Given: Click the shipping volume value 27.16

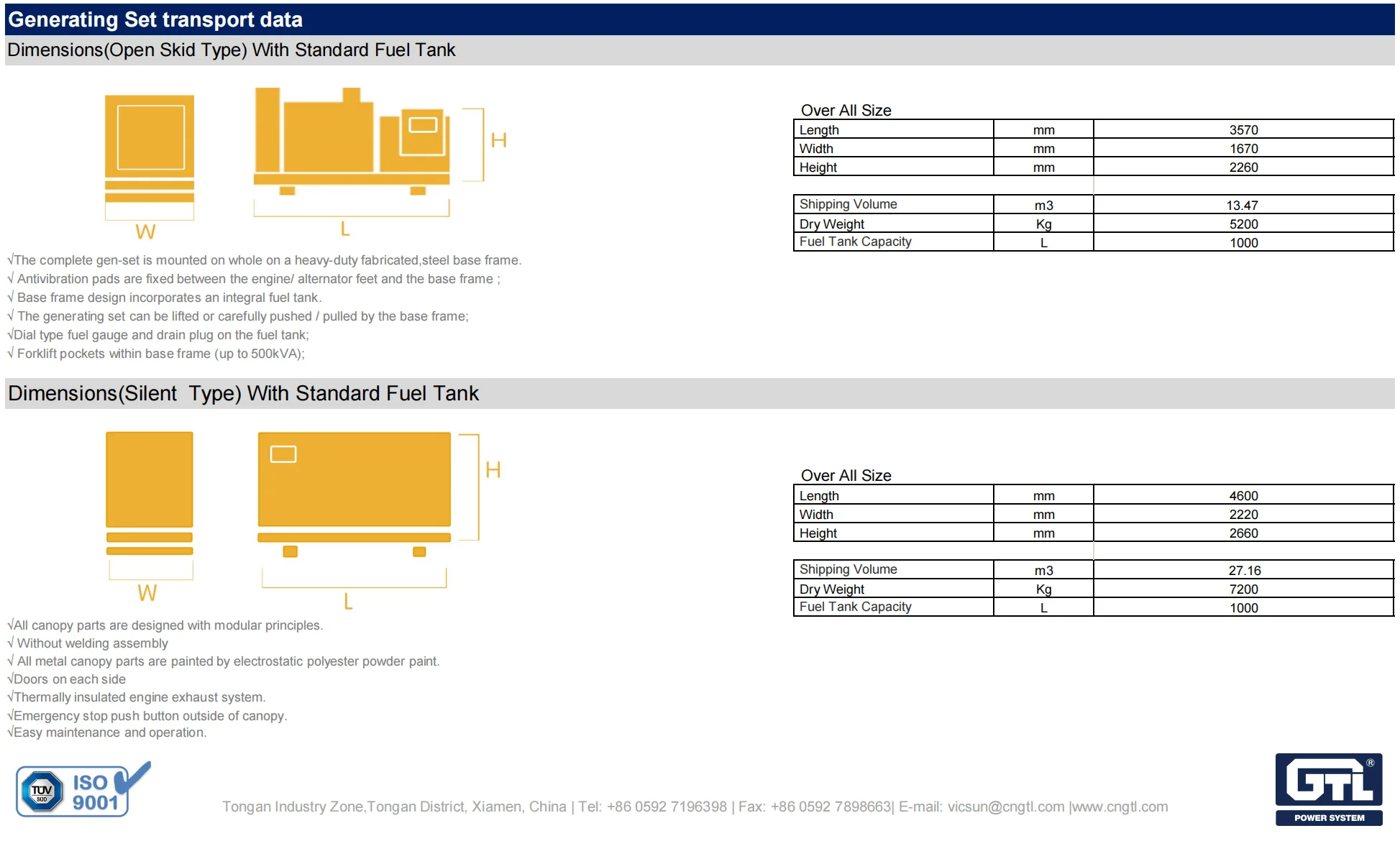Looking at the screenshot, I should click(1244, 571).
